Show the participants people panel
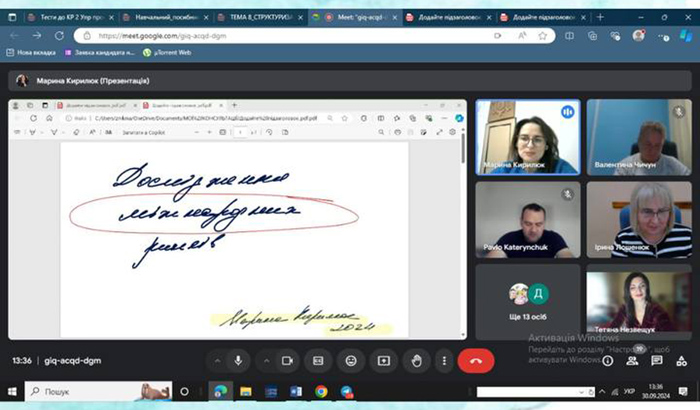The height and width of the screenshot is (410, 700). (632, 361)
